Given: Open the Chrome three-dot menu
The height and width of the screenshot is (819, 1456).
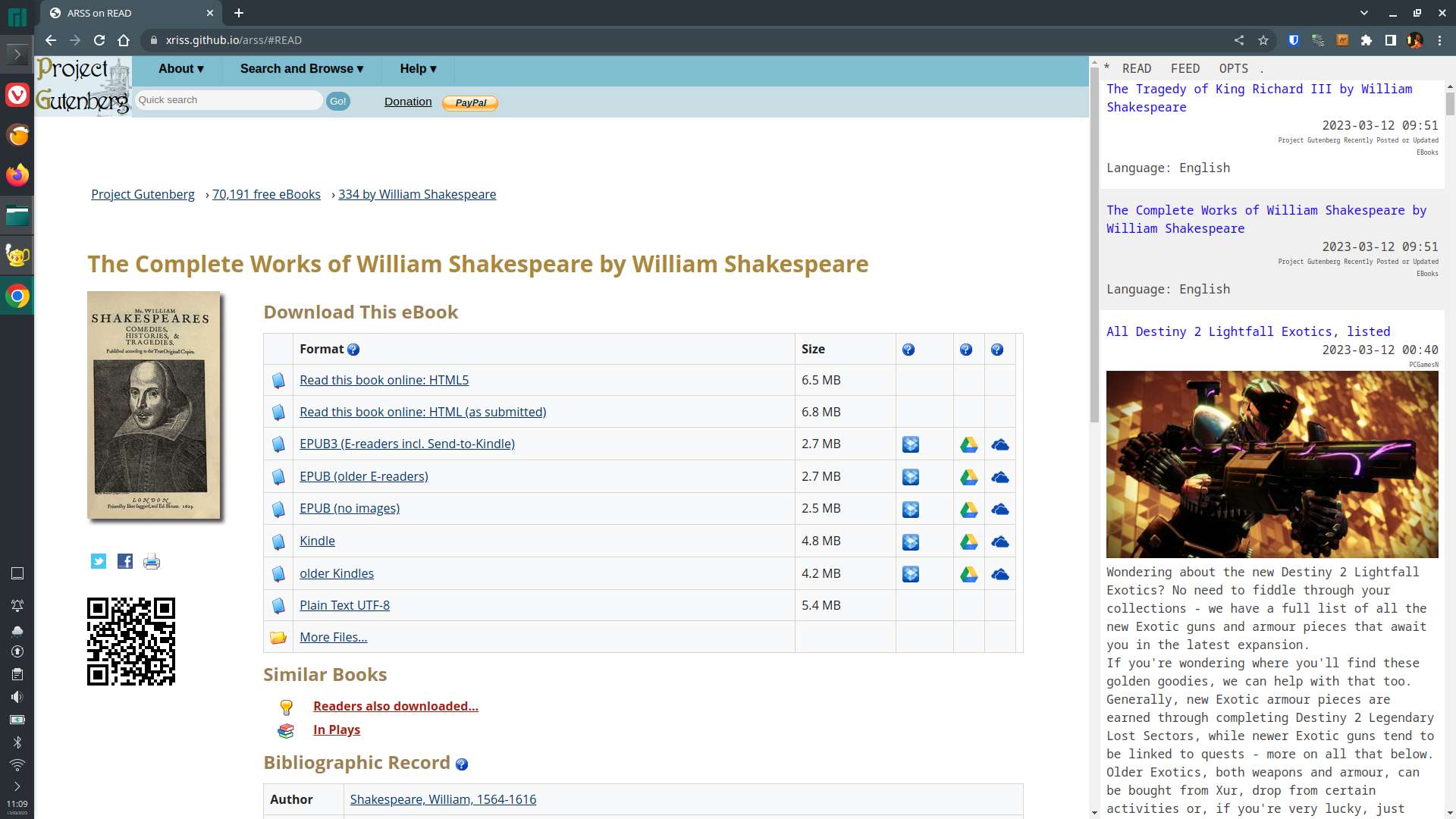Looking at the screenshot, I should tap(1439, 40).
